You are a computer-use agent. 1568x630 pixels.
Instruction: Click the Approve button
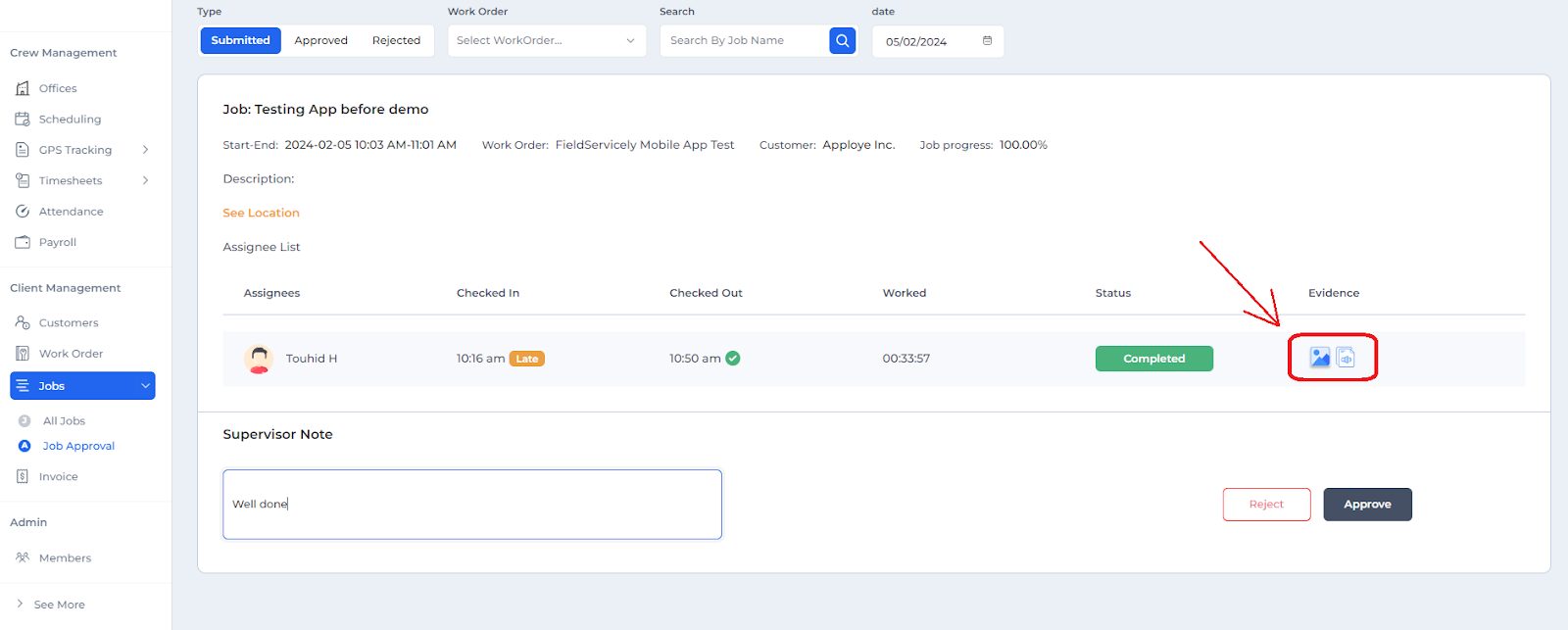(1367, 505)
